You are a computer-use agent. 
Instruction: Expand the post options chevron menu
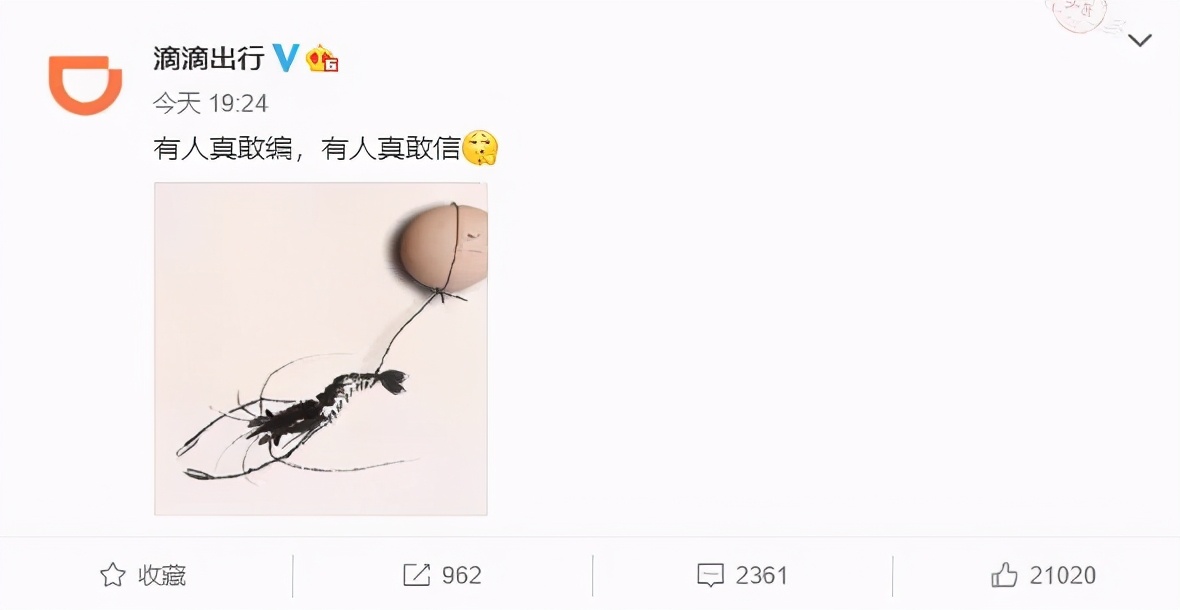(1141, 41)
